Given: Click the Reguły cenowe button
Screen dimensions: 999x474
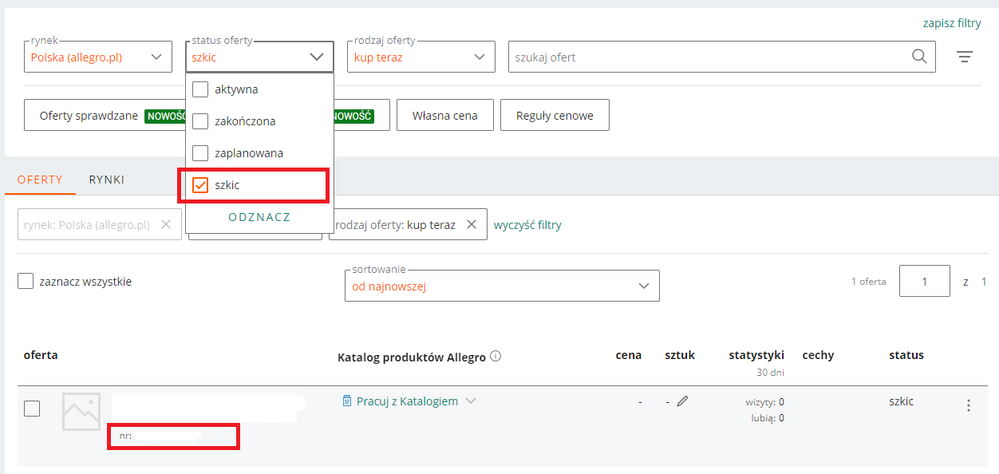Looking at the screenshot, I should (554, 115).
